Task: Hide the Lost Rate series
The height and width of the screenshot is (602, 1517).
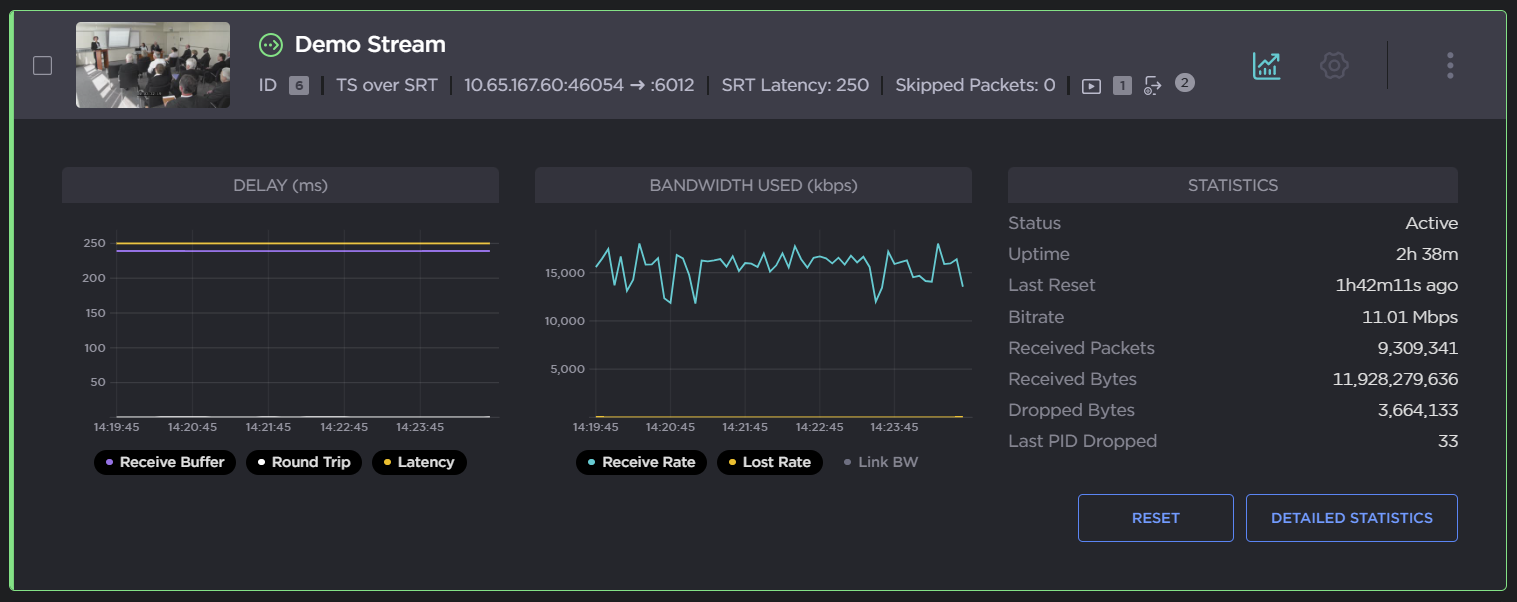Action: [769, 462]
